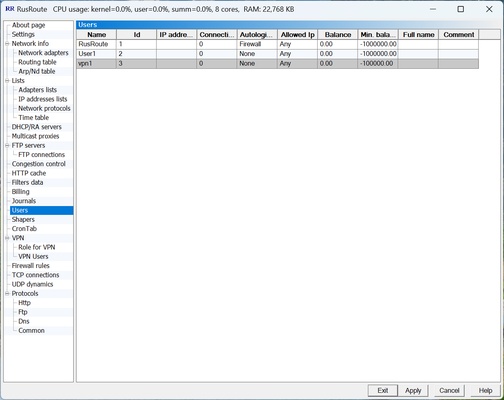Click the RusRoute RR title bar icon
This screenshot has height=400, width=504.
coord(10,9)
